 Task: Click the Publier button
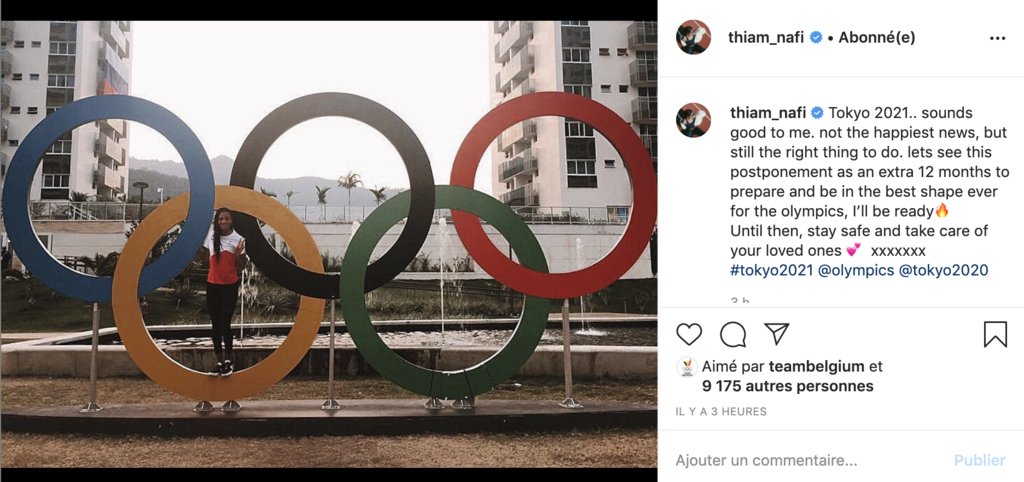pyautogui.click(x=980, y=460)
